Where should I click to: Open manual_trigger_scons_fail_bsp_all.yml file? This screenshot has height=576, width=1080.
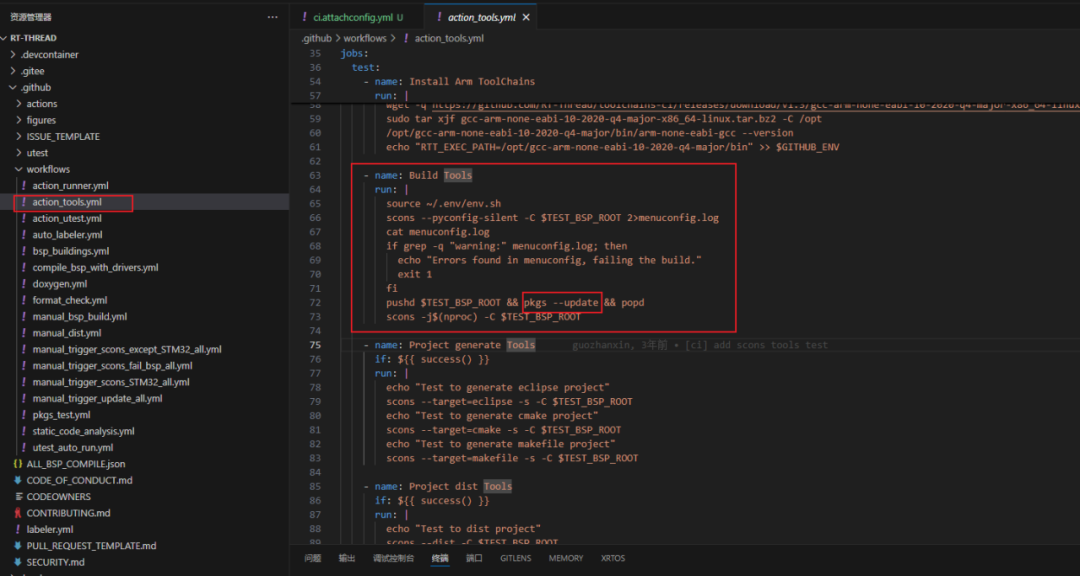coord(112,366)
